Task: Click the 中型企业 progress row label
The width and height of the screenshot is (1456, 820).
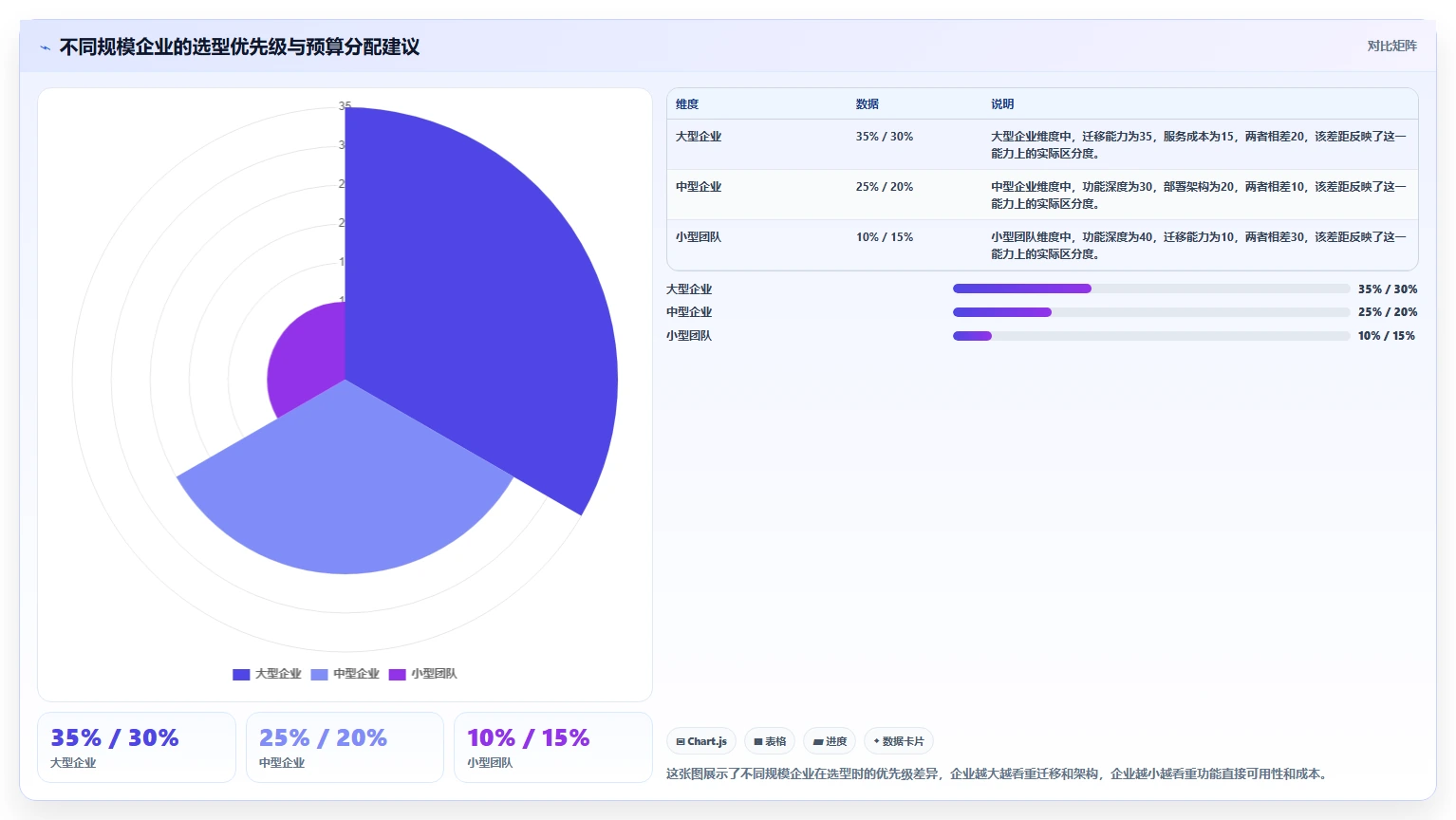Action: pos(689,312)
